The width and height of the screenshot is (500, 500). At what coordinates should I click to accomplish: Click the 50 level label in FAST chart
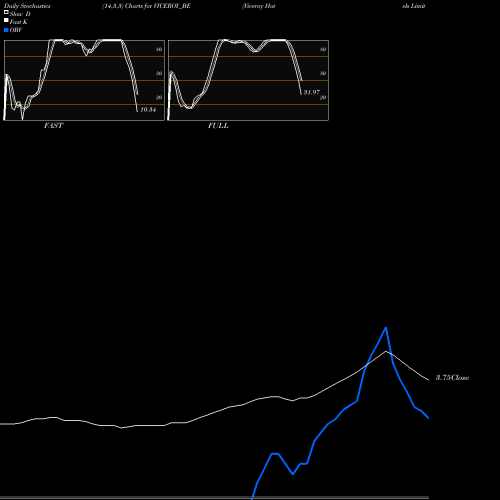159,73
